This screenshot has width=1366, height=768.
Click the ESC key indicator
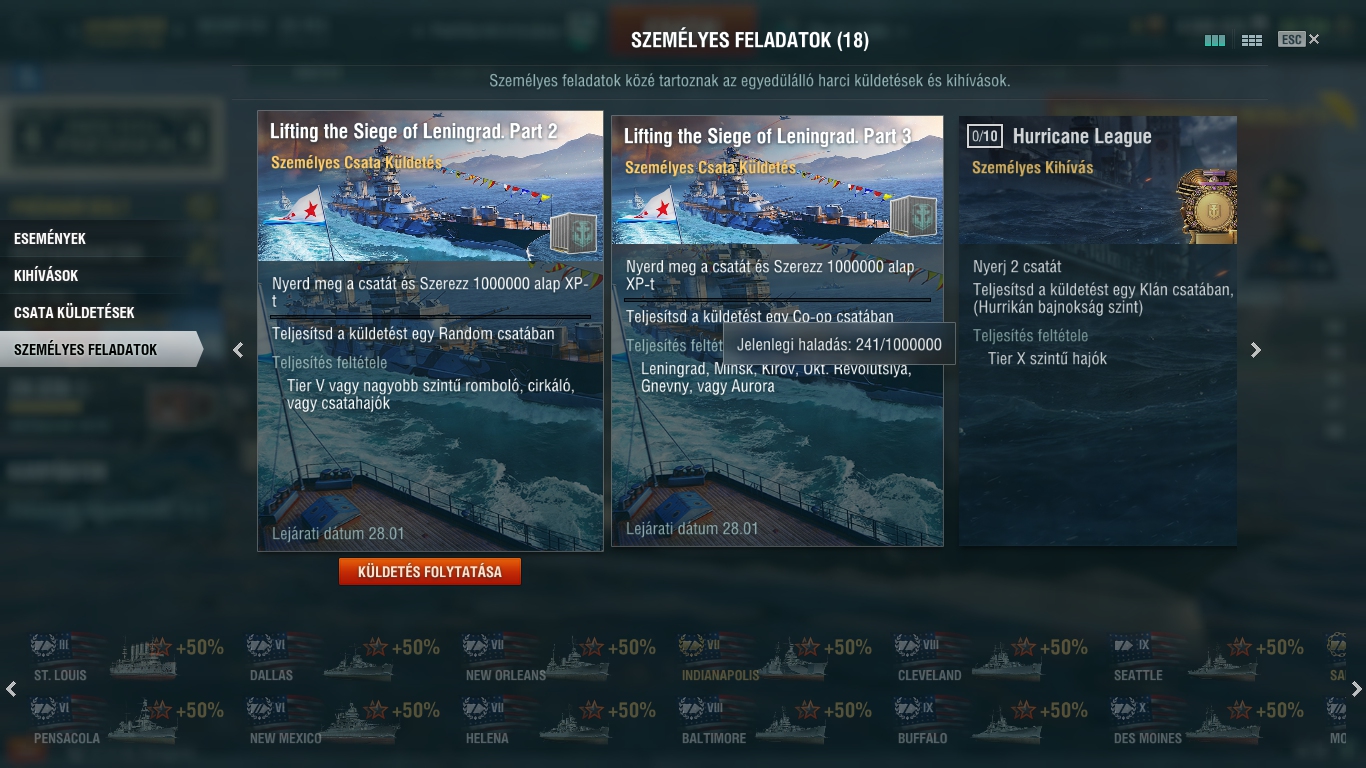click(x=1291, y=39)
